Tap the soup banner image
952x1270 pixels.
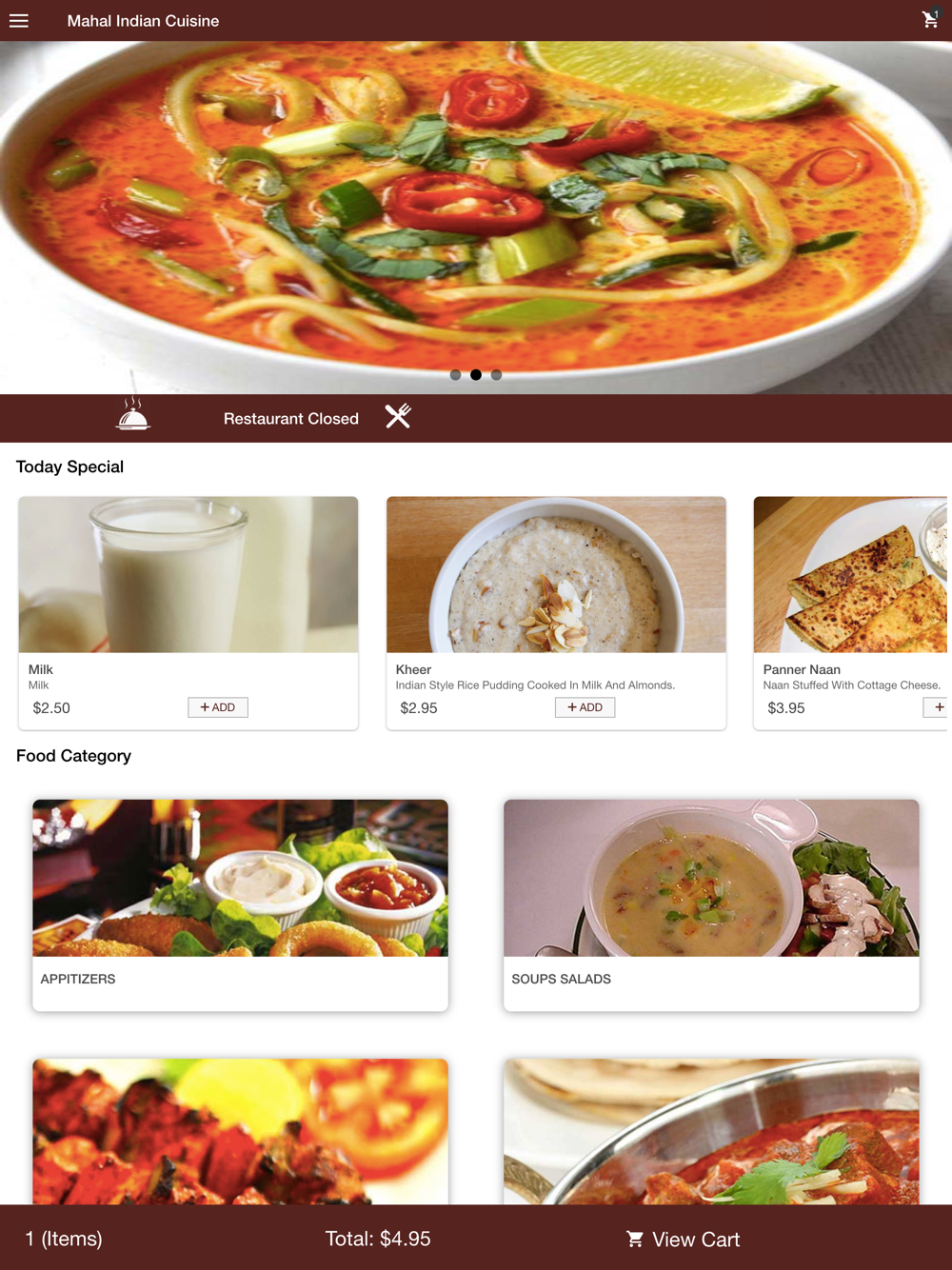[x=476, y=217]
